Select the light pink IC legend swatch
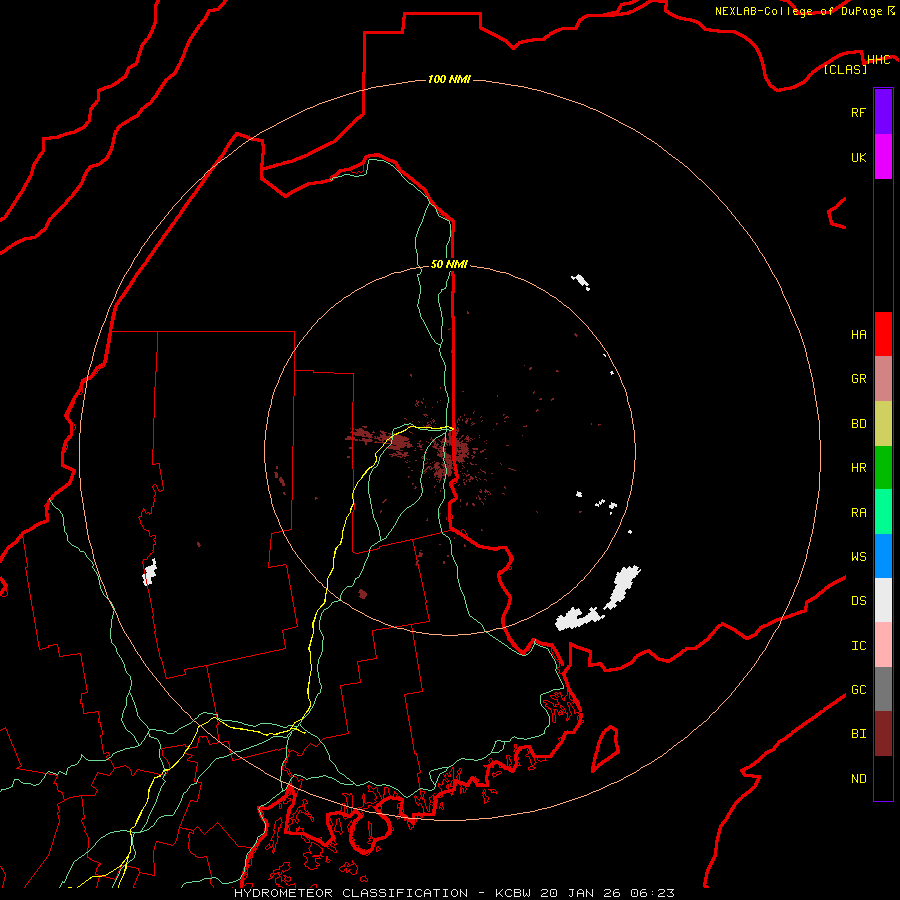The width and height of the screenshot is (900, 900). [883, 645]
